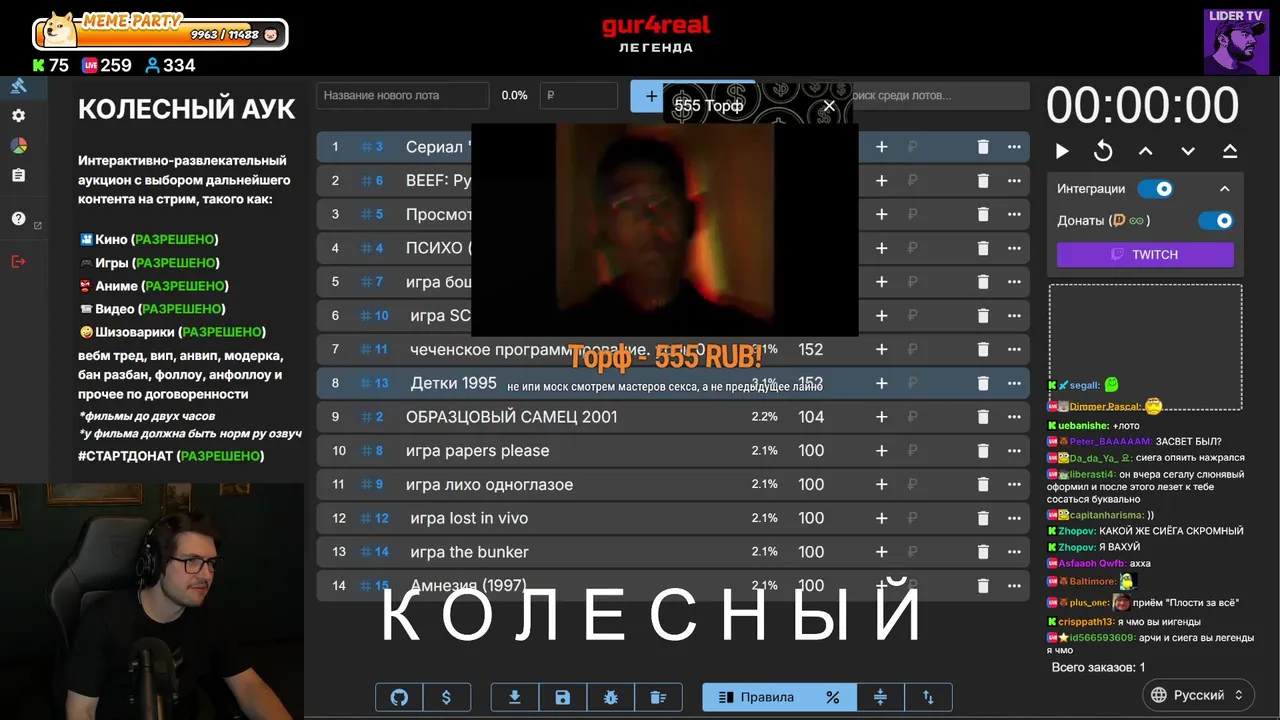
Task: Click the Правила rules button
Action: 756,697
